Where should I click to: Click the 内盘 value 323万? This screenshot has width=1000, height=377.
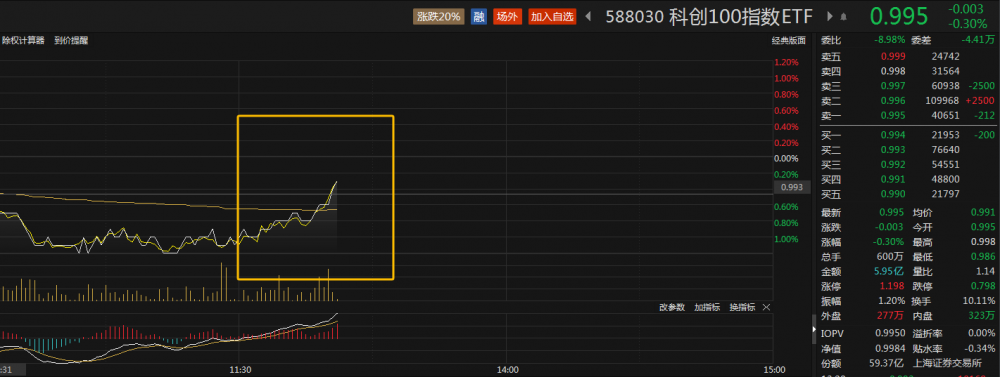pyautogui.click(x=983, y=315)
